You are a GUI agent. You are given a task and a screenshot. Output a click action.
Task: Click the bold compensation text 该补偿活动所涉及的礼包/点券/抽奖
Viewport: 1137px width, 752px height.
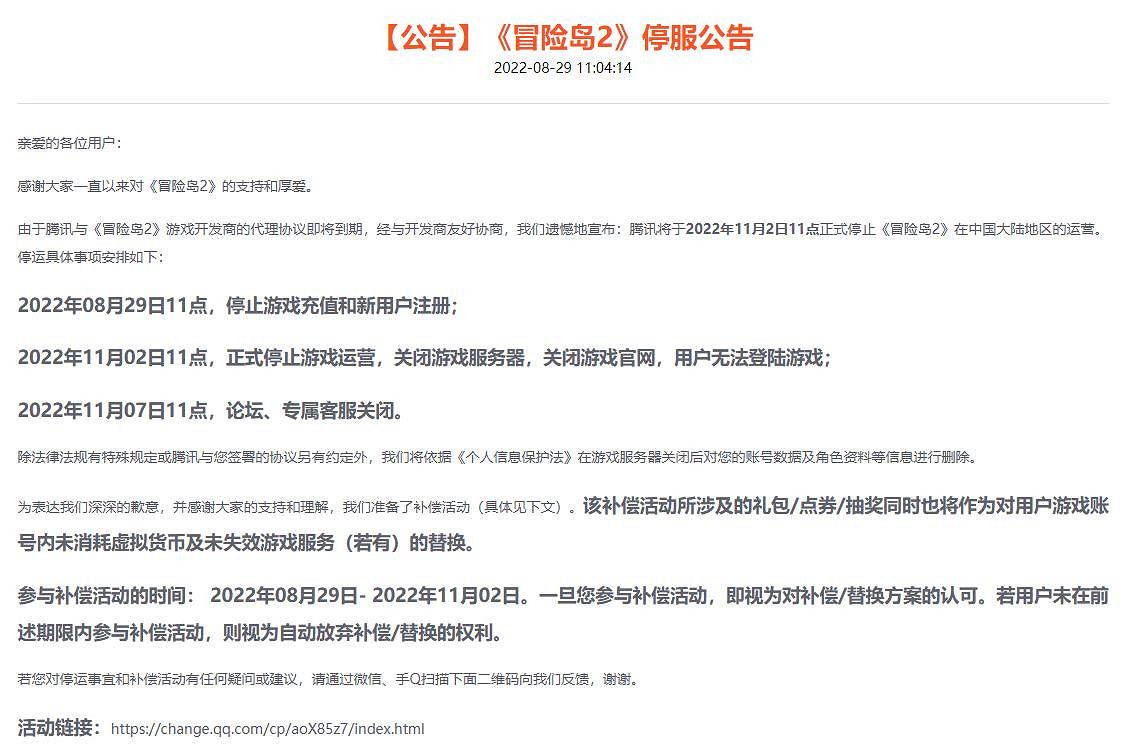coord(700,504)
